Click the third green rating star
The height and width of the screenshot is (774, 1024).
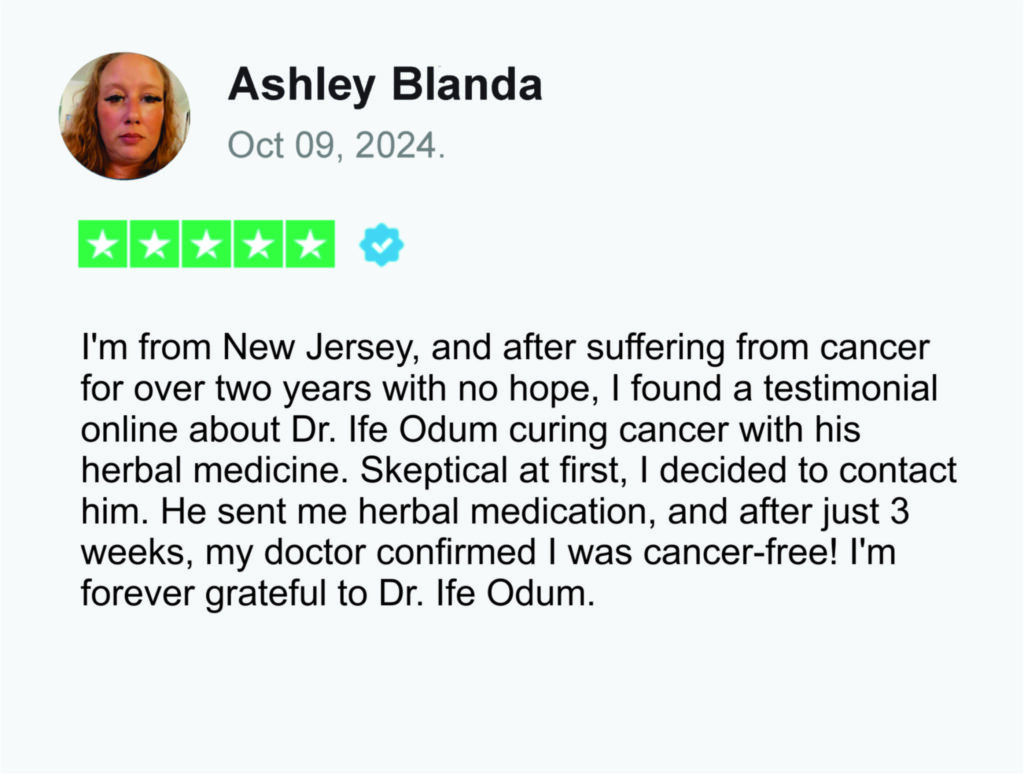point(206,244)
